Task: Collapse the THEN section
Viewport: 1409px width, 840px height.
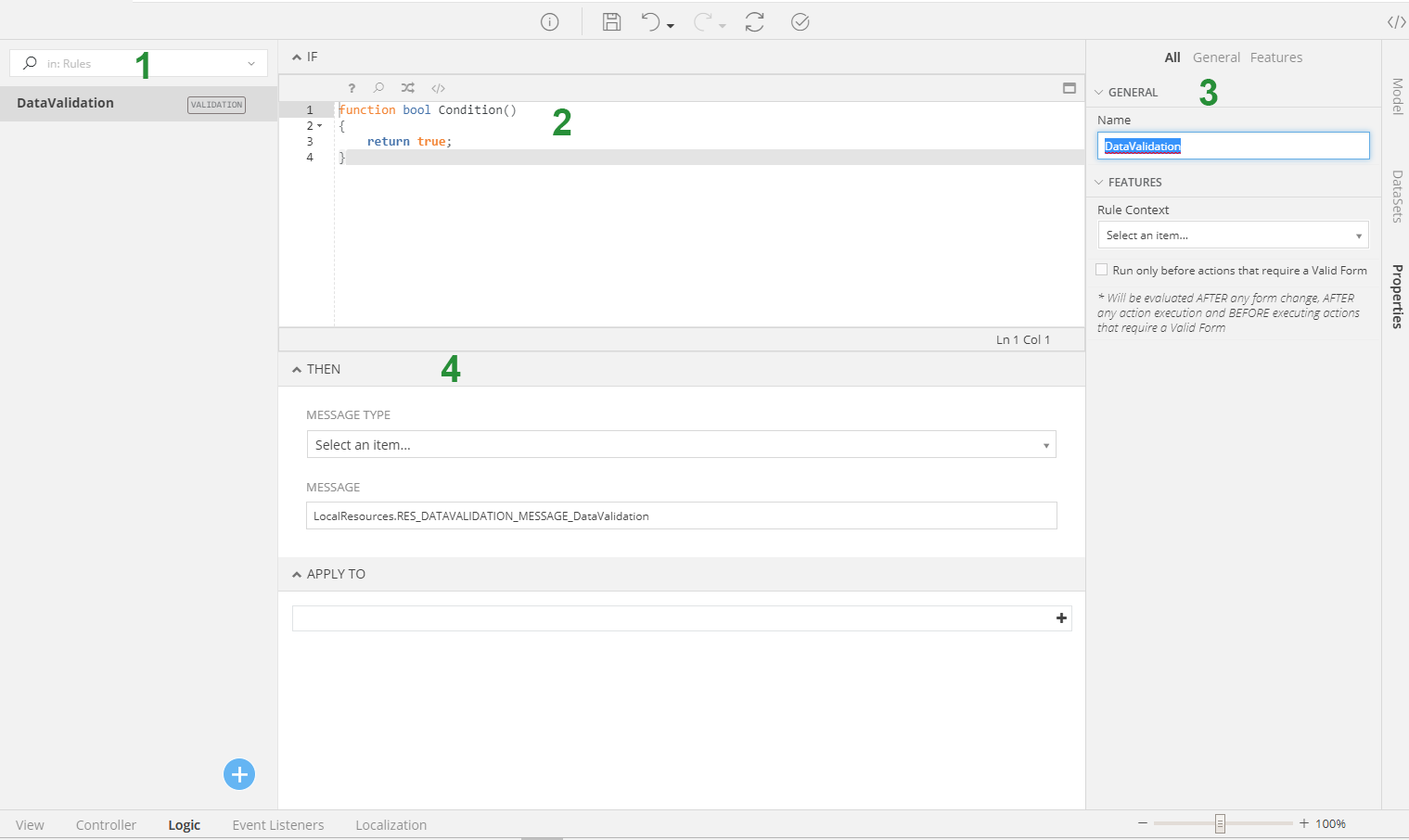Action: click(x=297, y=369)
